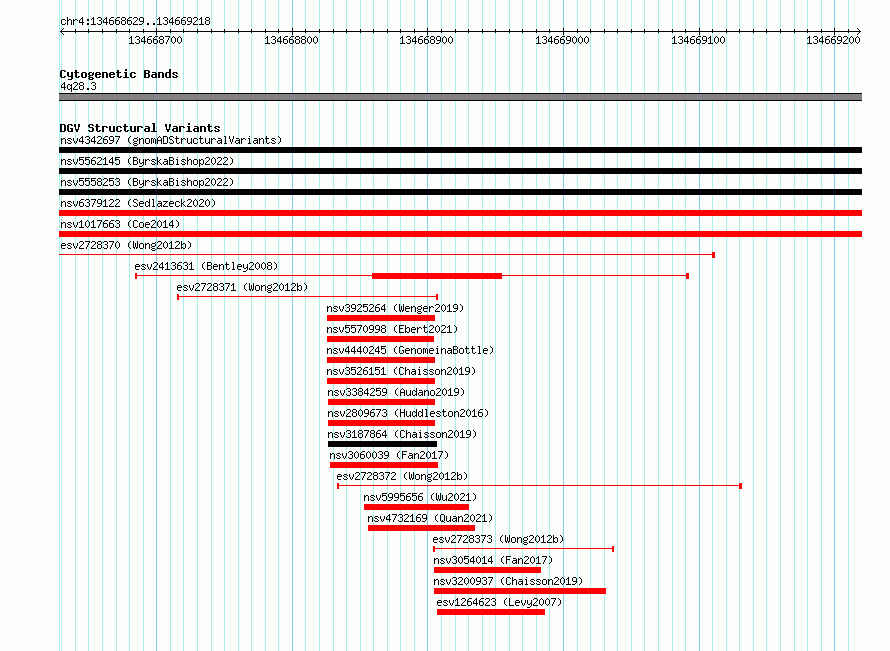Click the nsv6379122 Sedlazeck2020 red bar
Image resolution: width=890 pixels, height=651 pixels.
[x=460, y=213]
